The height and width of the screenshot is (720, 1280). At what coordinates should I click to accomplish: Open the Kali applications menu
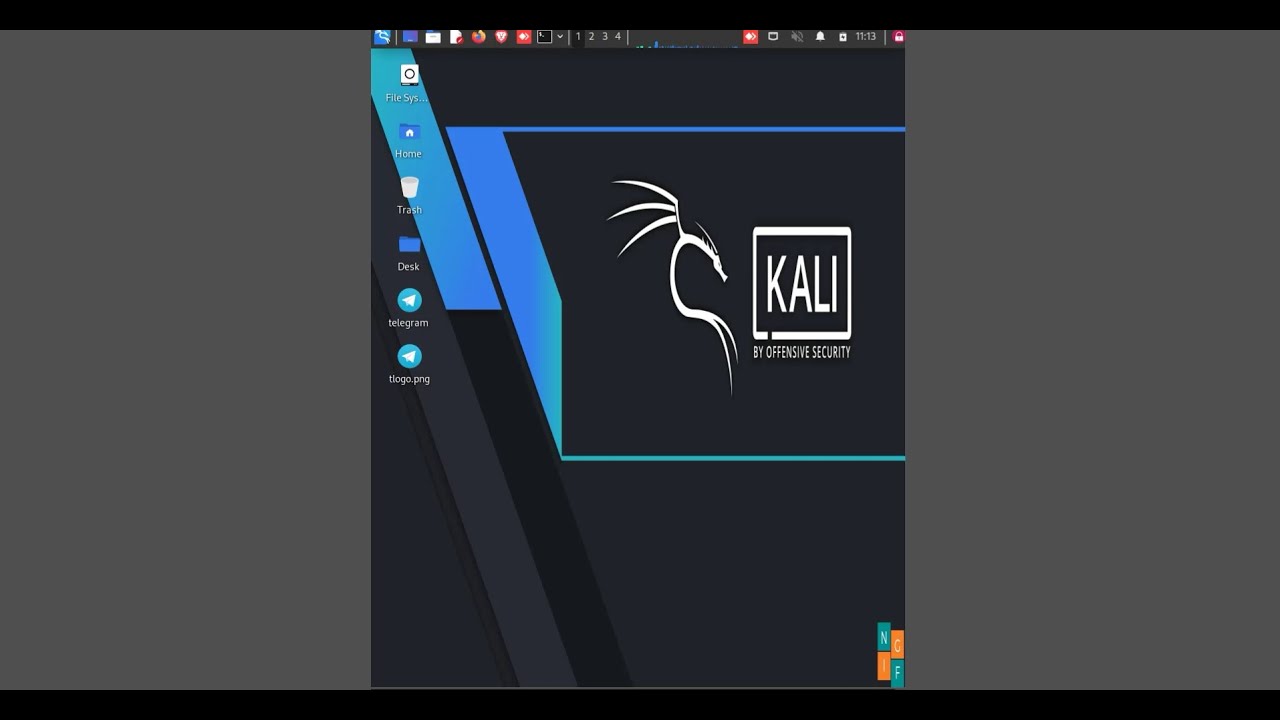pos(382,37)
